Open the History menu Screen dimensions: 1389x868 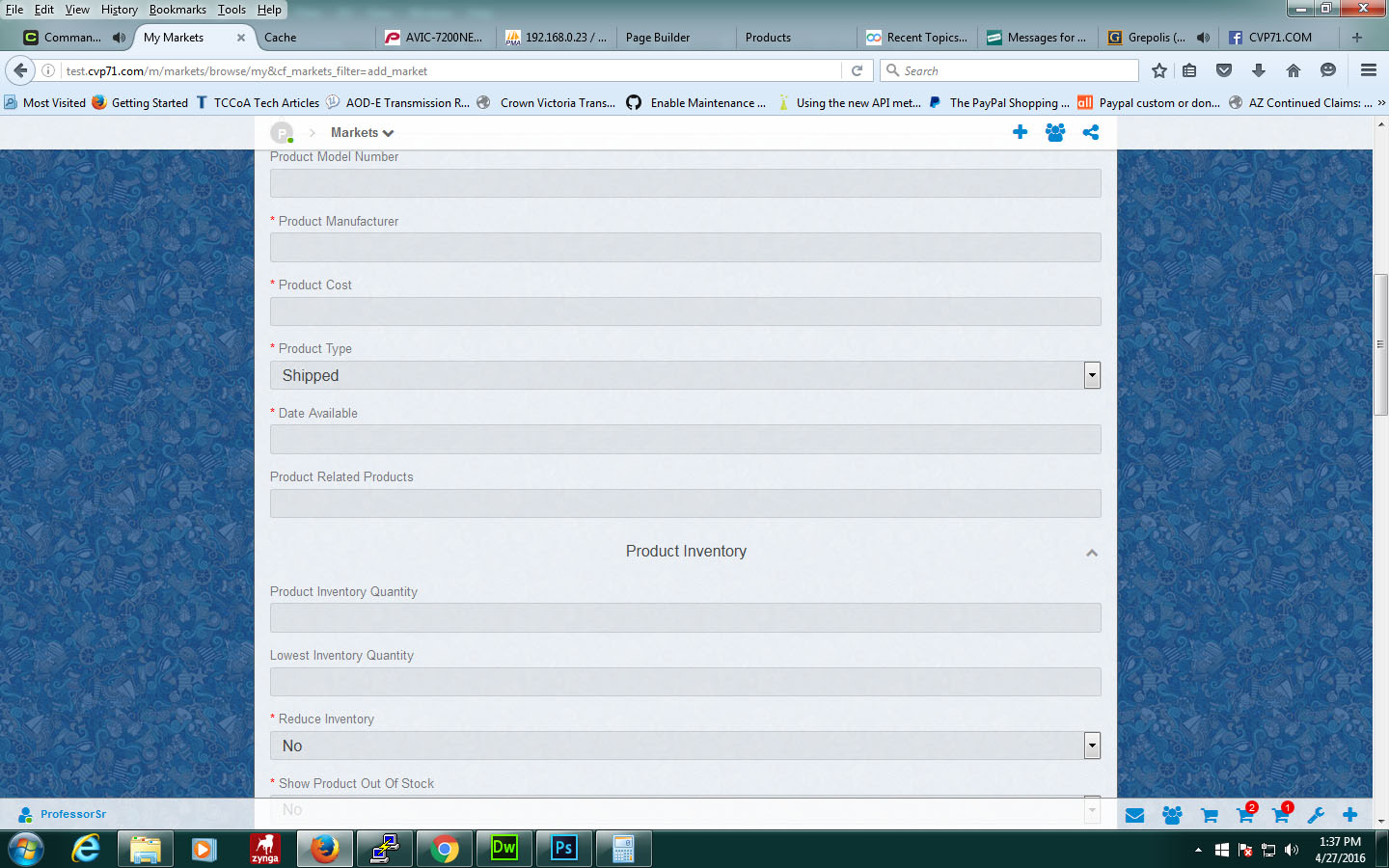[120, 10]
